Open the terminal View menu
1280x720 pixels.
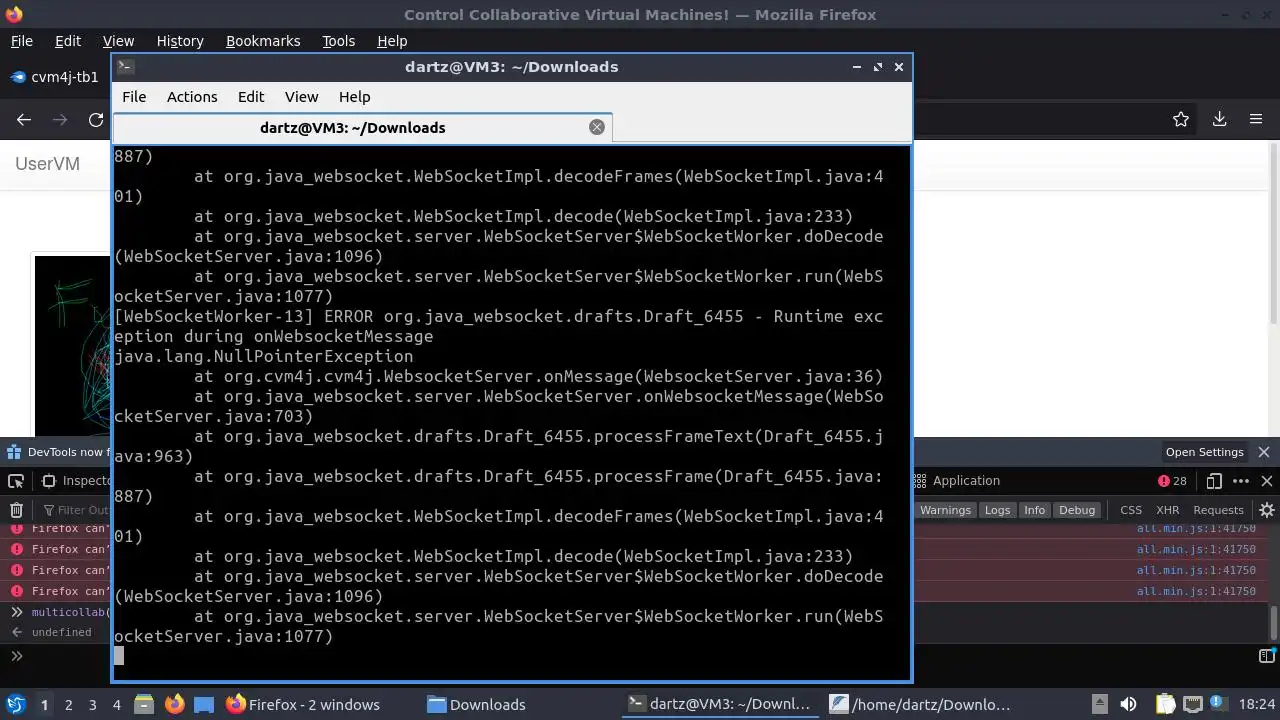(301, 97)
